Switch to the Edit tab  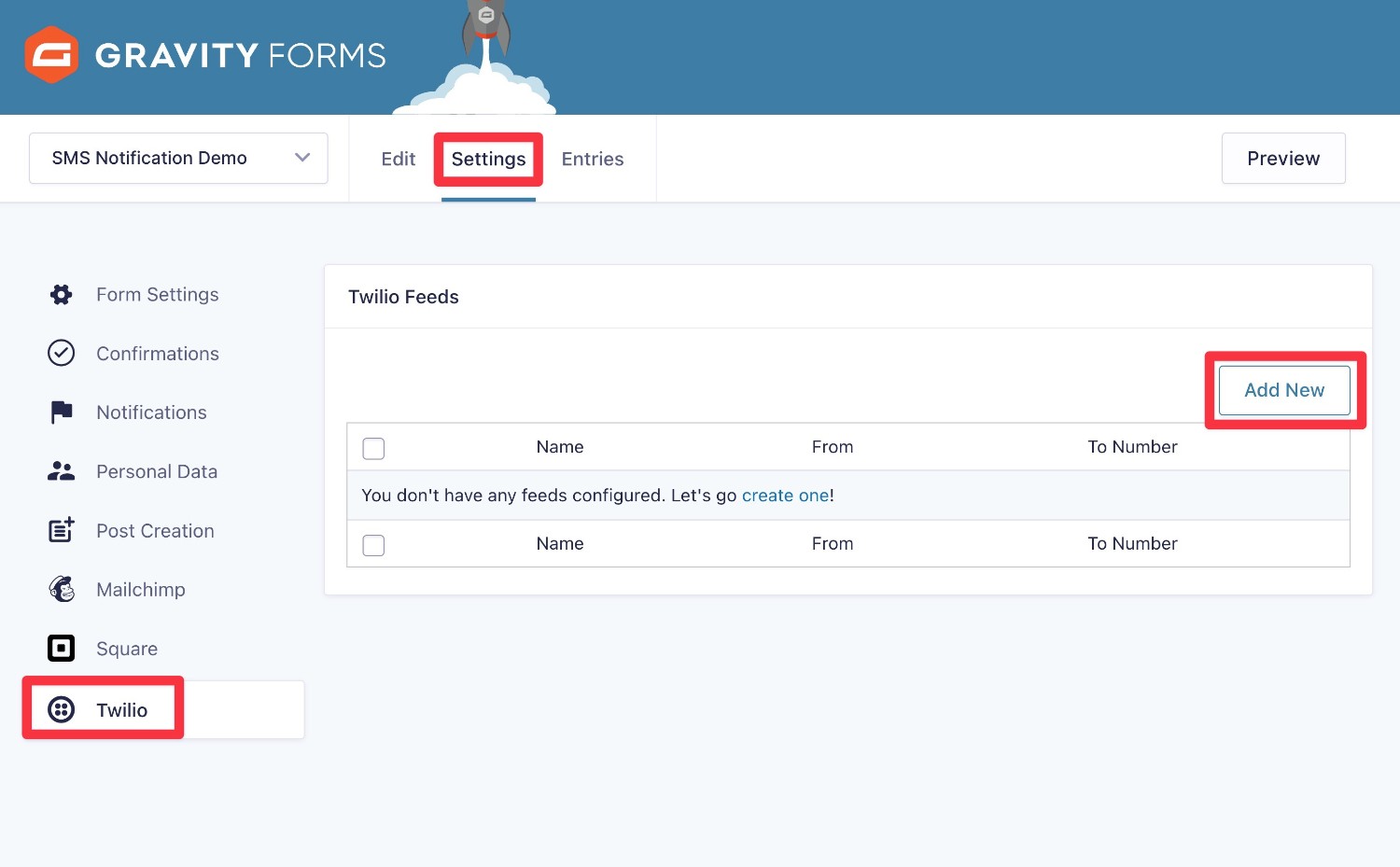pos(398,159)
